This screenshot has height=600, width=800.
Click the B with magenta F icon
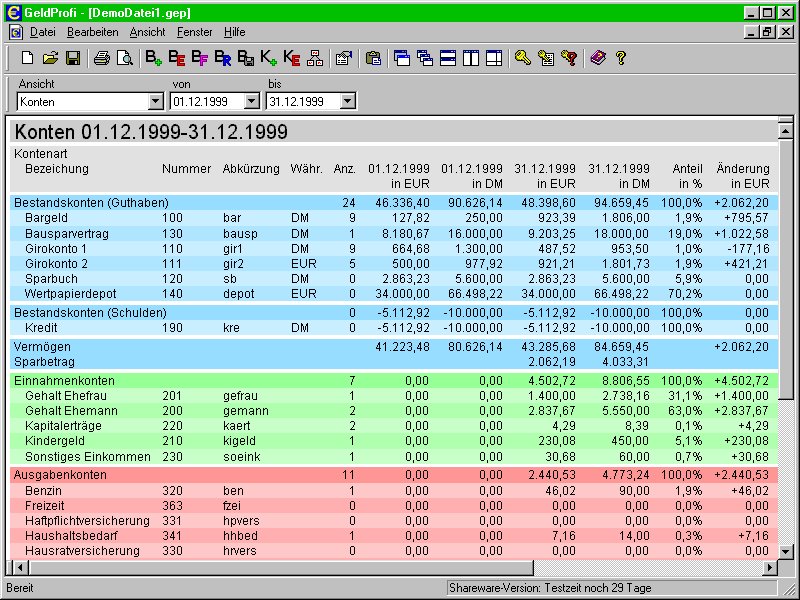click(199, 58)
